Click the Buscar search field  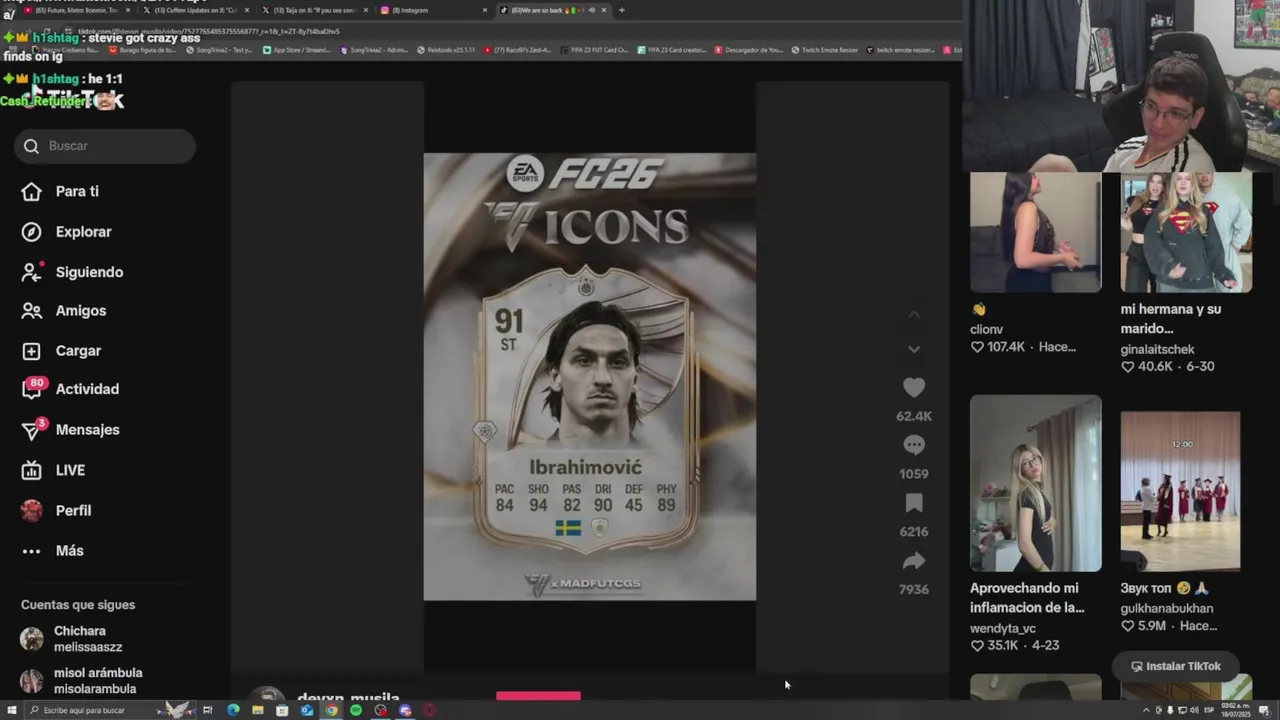(105, 146)
